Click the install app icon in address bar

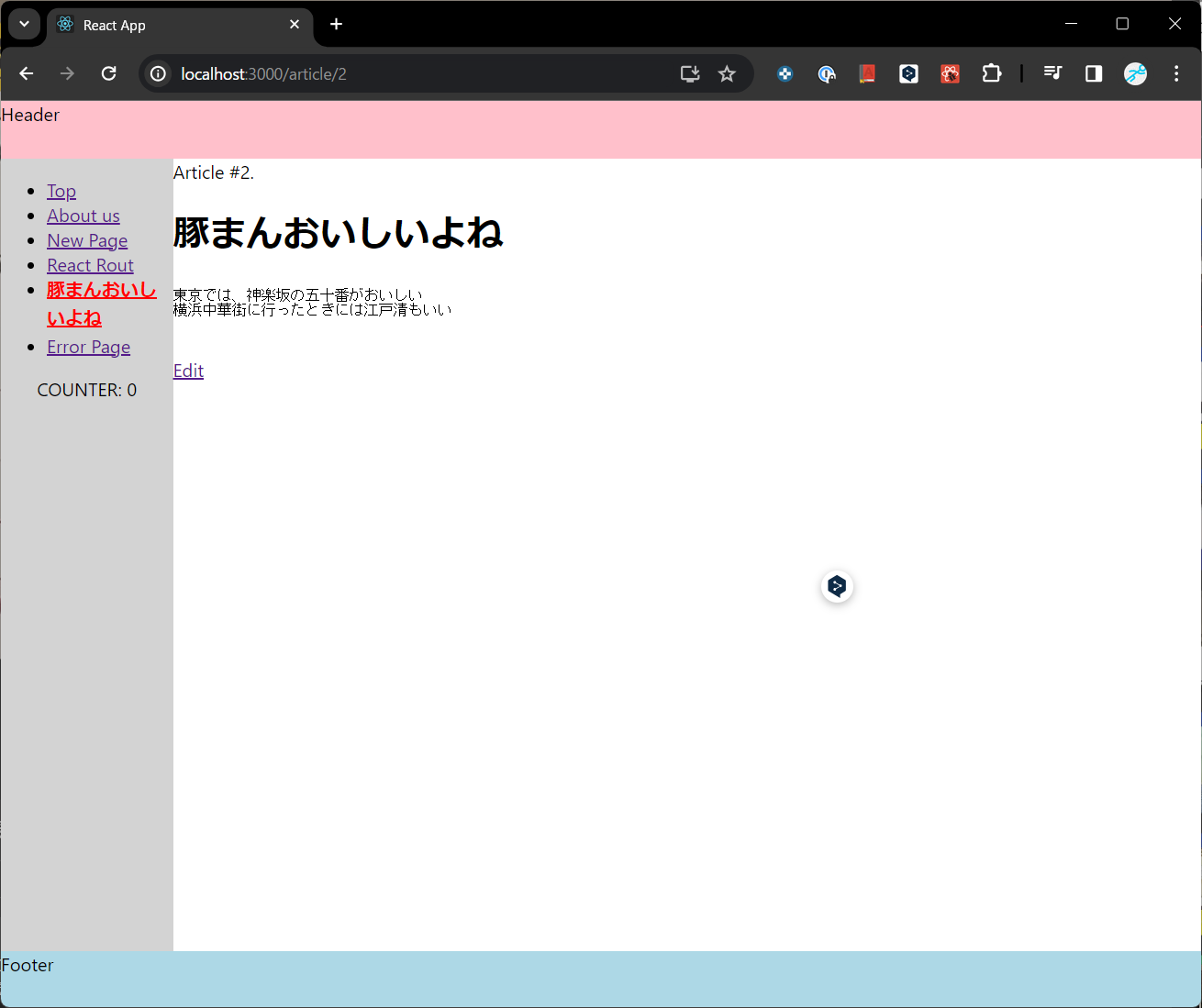point(690,74)
